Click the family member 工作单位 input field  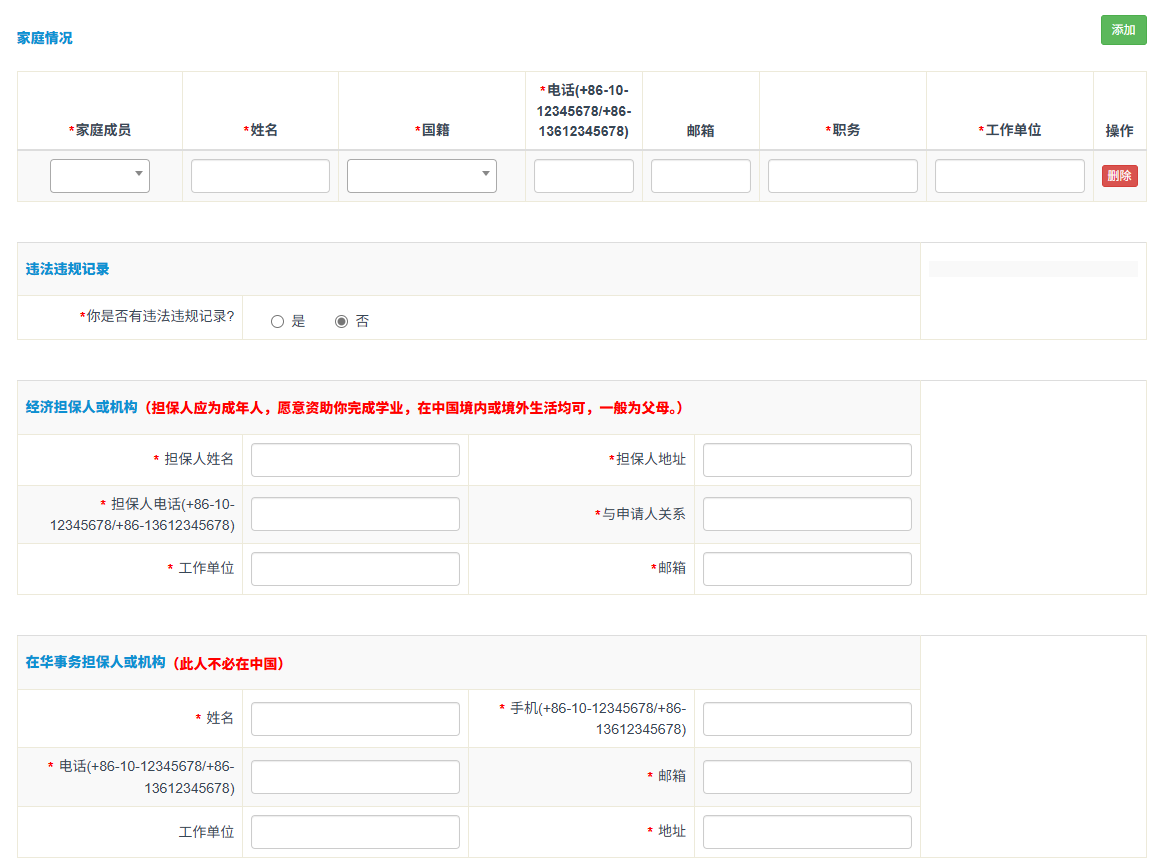1009,176
